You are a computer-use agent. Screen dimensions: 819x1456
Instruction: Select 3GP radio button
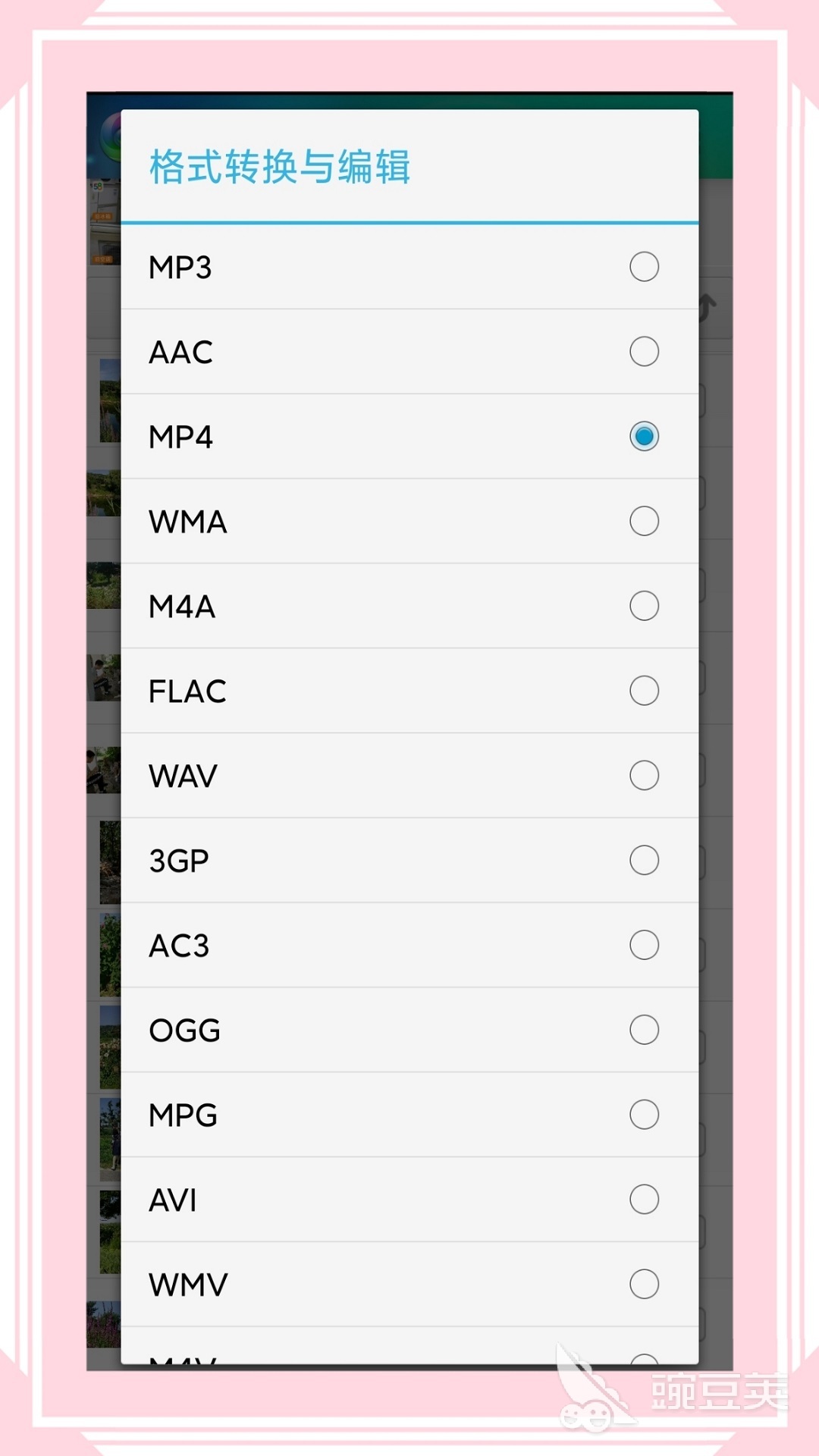click(644, 861)
